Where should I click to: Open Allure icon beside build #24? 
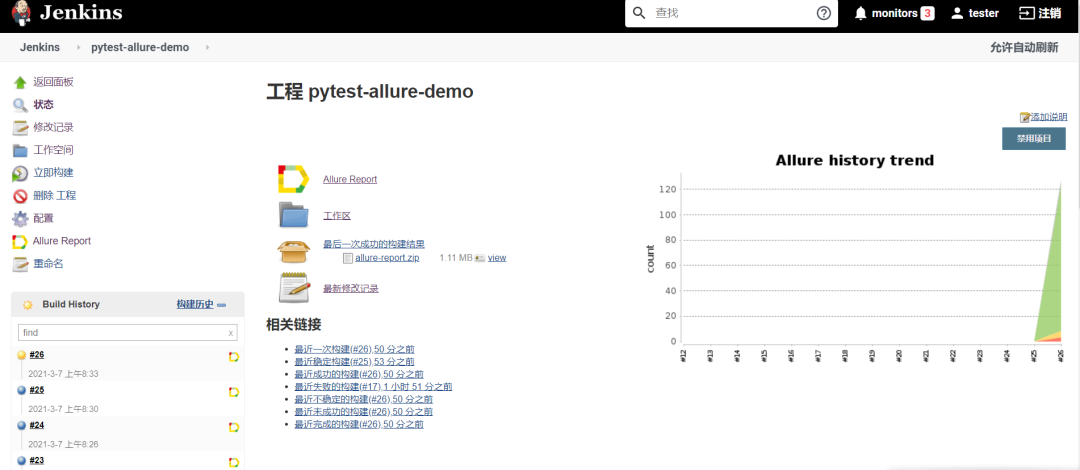point(233,427)
